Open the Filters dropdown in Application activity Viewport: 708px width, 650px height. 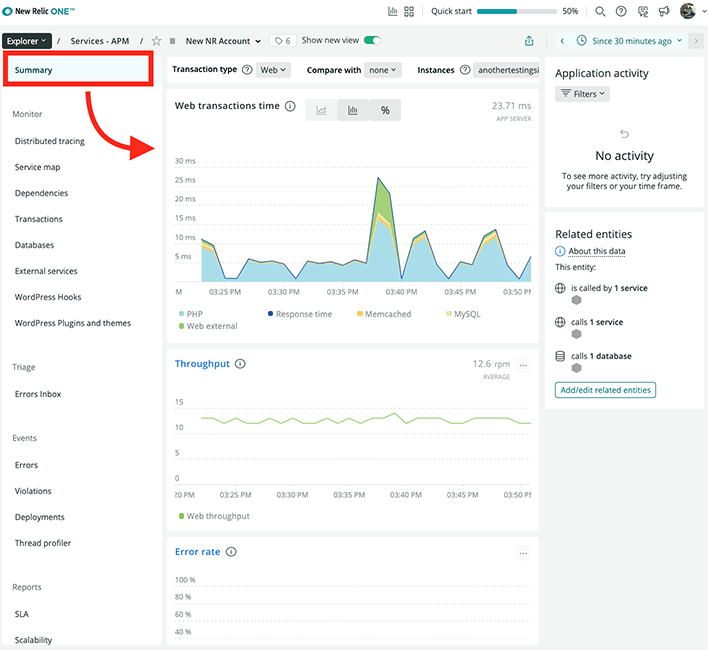(582, 94)
